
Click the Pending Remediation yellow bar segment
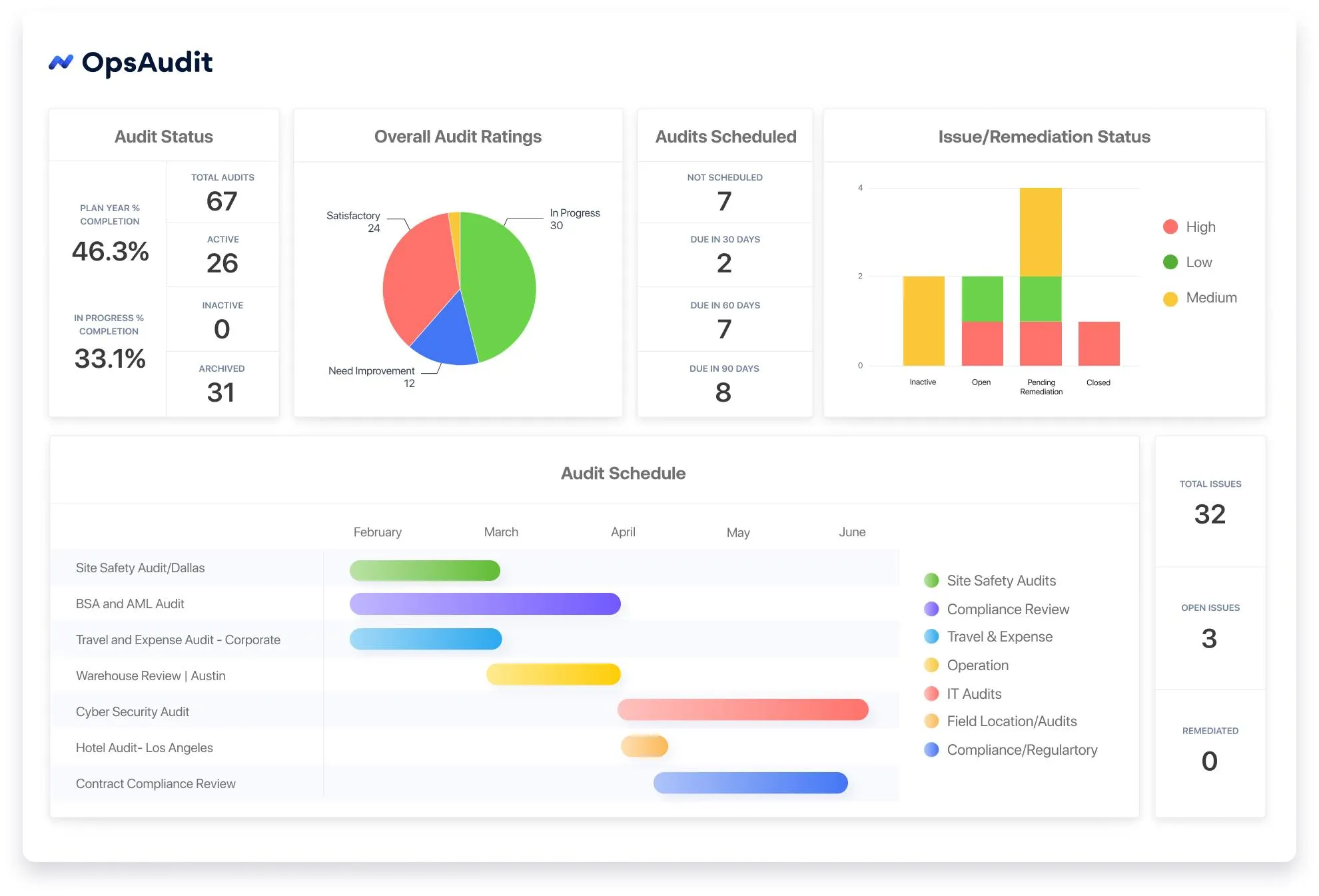(1041, 232)
